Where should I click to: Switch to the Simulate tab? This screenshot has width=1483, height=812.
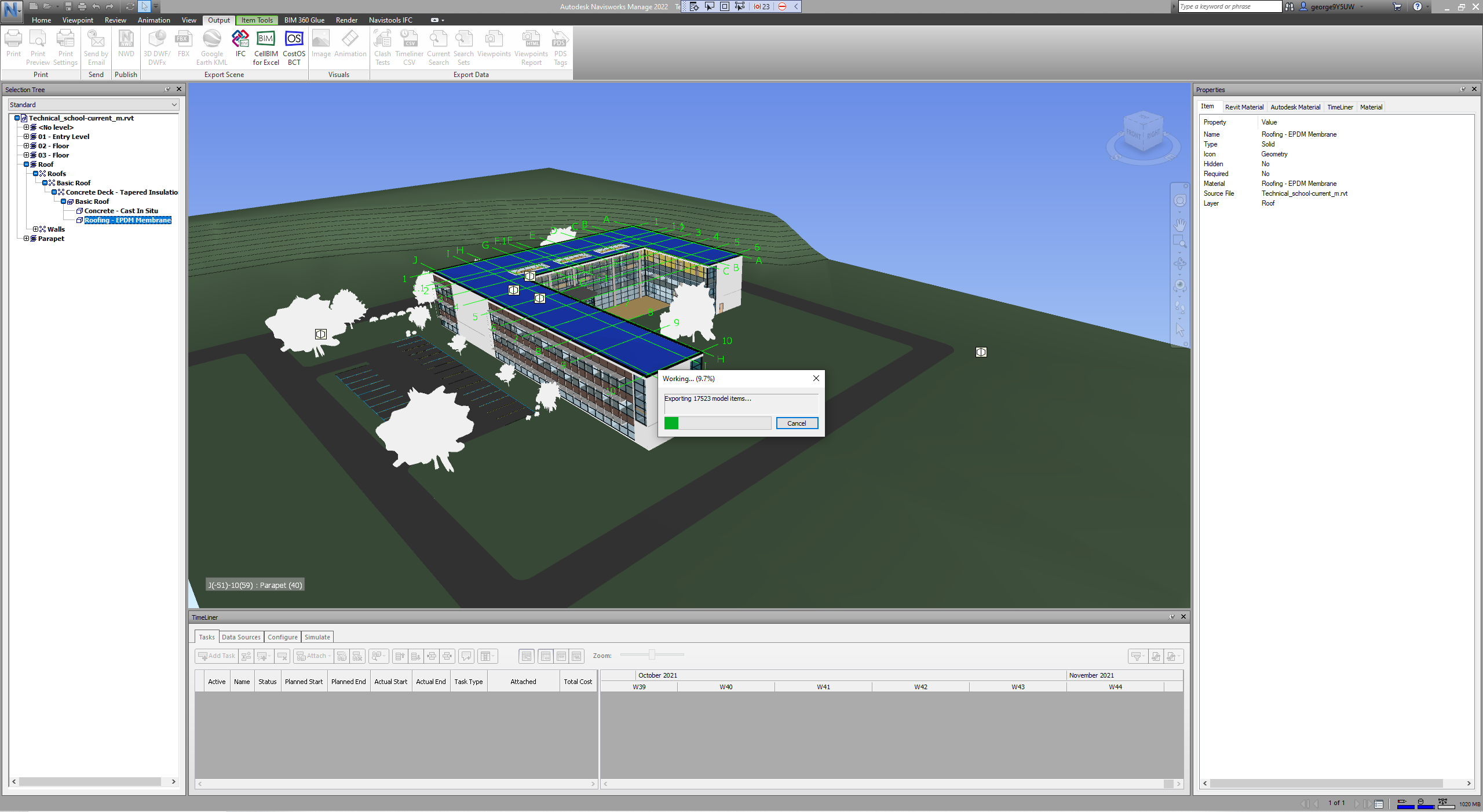(317, 637)
